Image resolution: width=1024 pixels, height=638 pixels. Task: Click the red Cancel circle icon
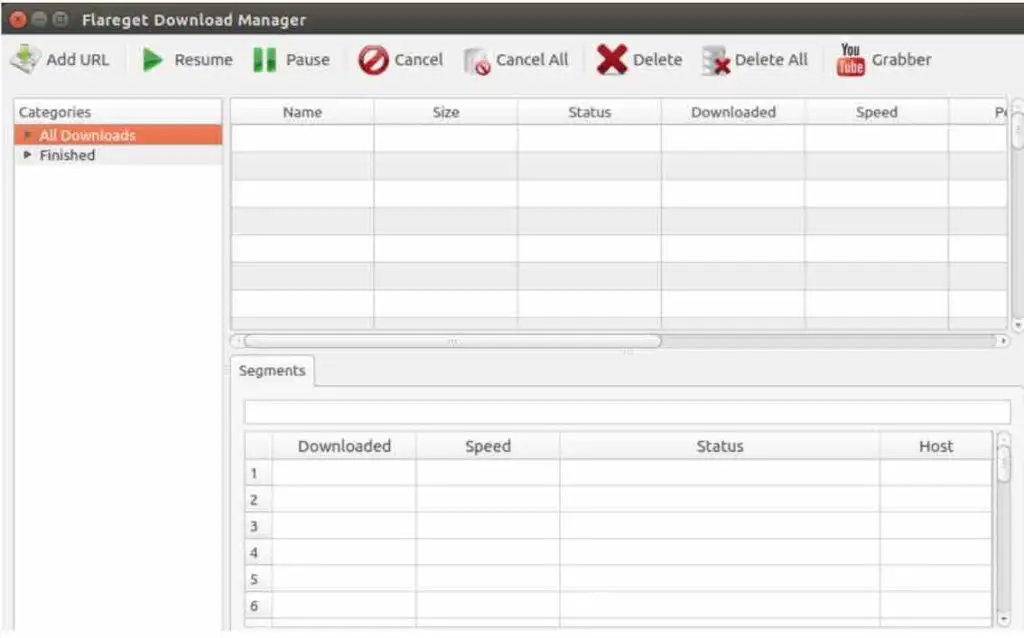[x=374, y=60]
